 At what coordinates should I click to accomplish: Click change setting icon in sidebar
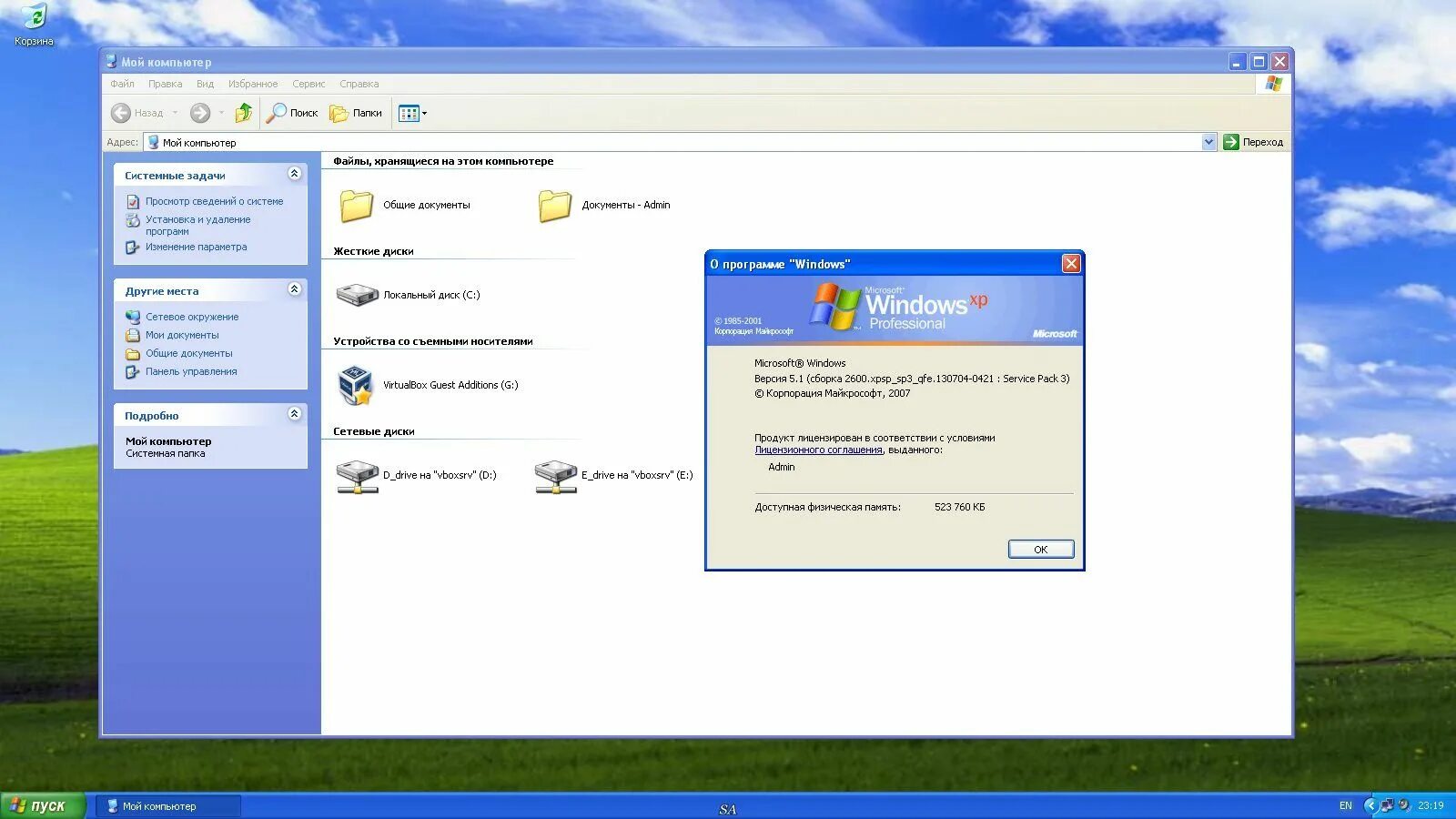point(133,247)
